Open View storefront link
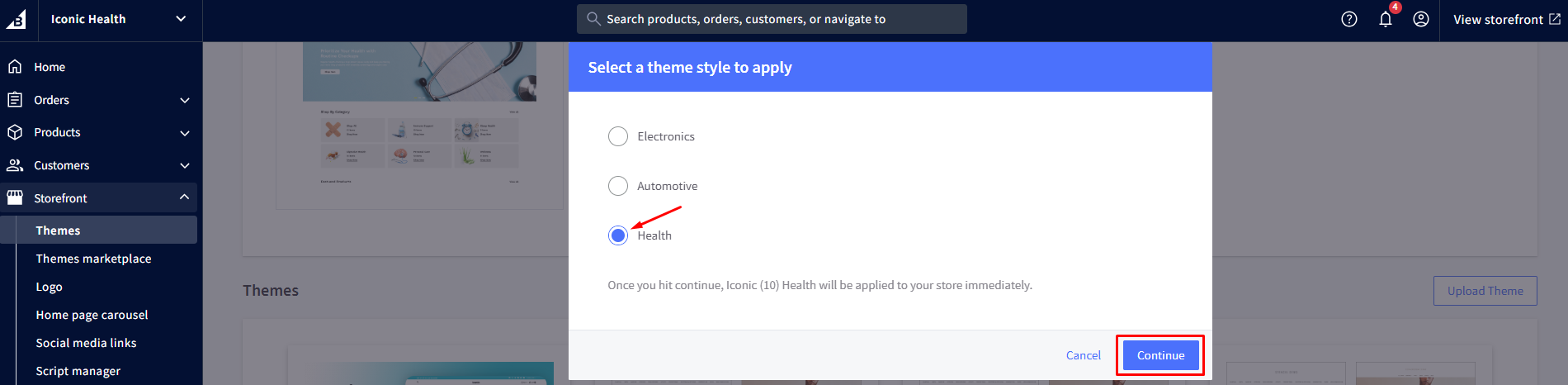Screen dimensions: 1568x385 pyautogui.click(x=1506, y=19)
